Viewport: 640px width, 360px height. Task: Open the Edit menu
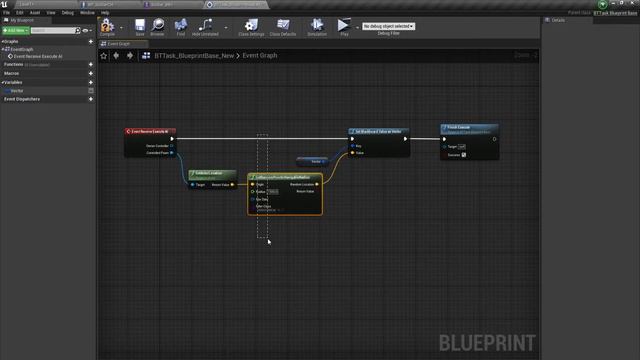click(20, 13)
